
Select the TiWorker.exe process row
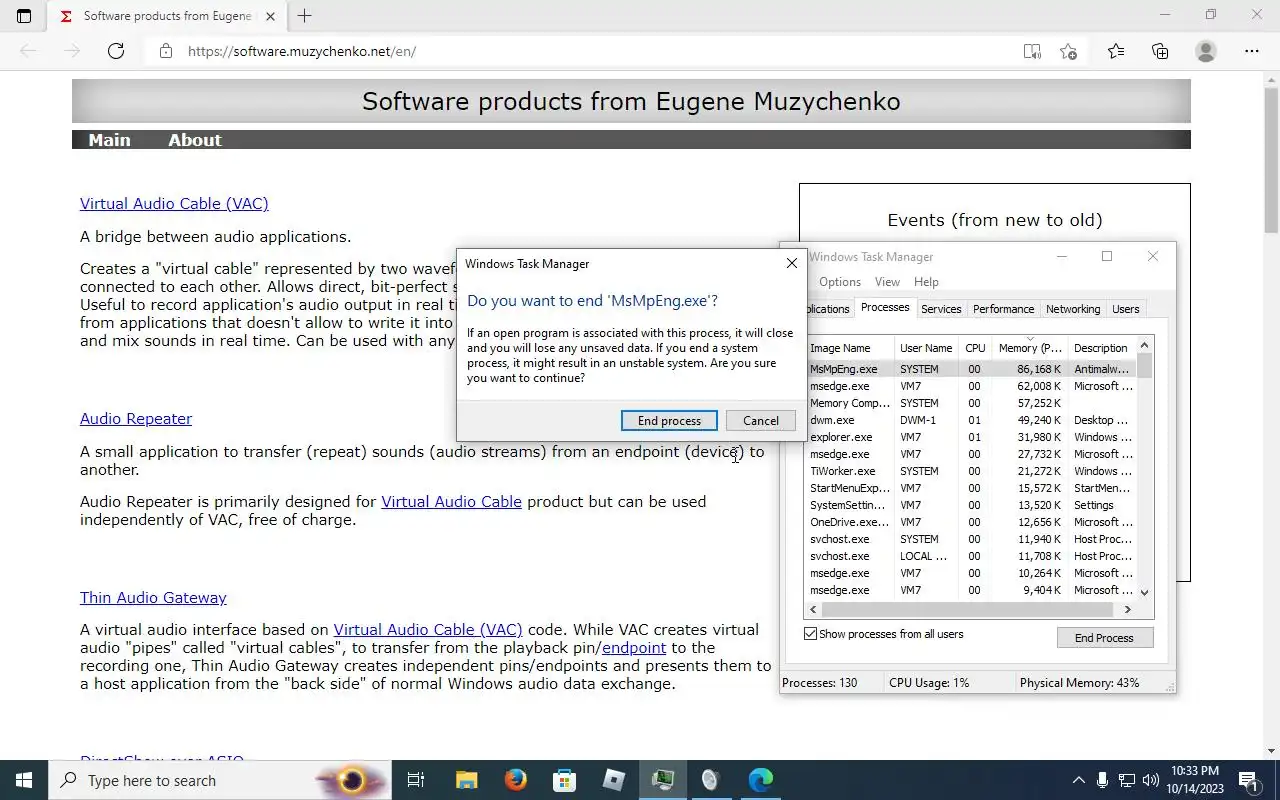pyautogui.click(x=970, y=471)
